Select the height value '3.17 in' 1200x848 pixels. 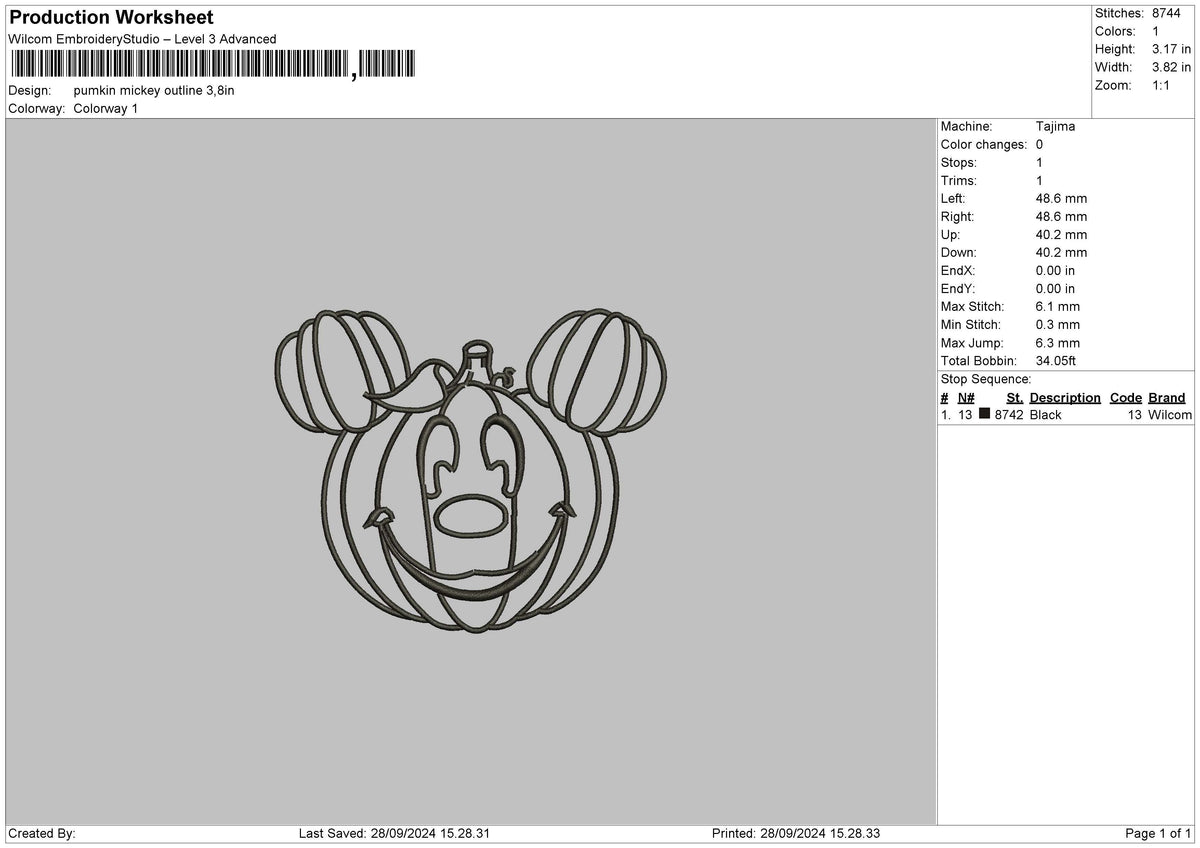(x=1172, y=49)
